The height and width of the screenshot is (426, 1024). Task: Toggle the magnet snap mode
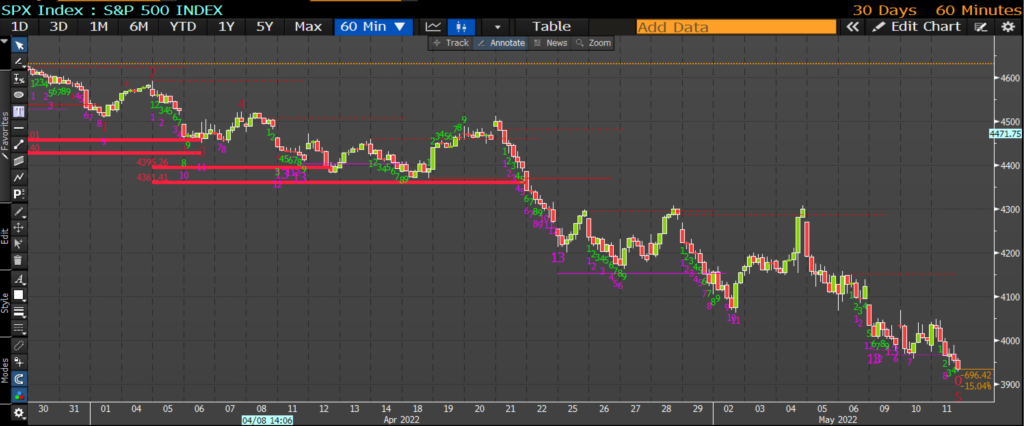coord(19,379)
